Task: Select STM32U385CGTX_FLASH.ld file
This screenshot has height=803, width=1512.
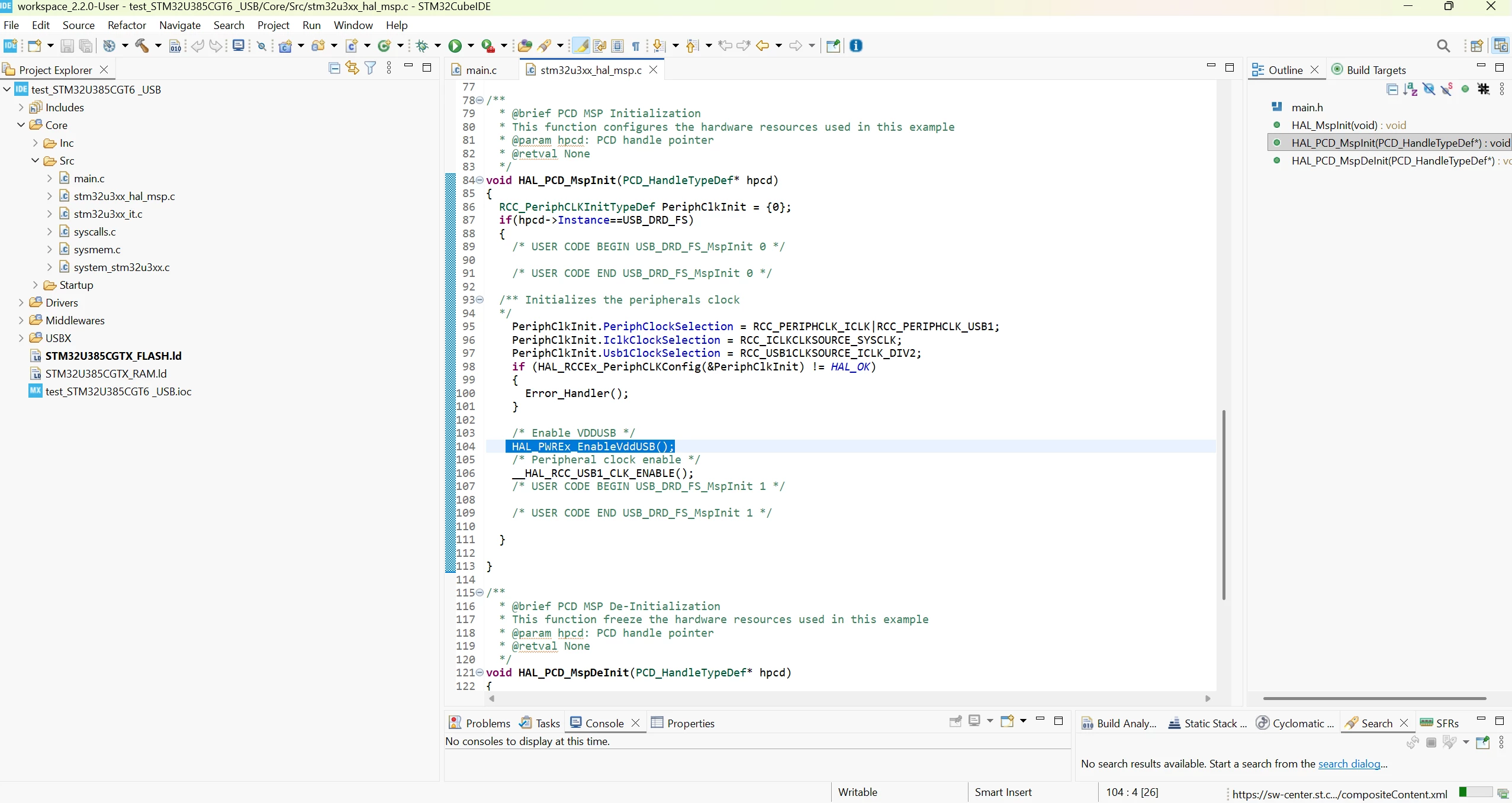Action: 113,356
